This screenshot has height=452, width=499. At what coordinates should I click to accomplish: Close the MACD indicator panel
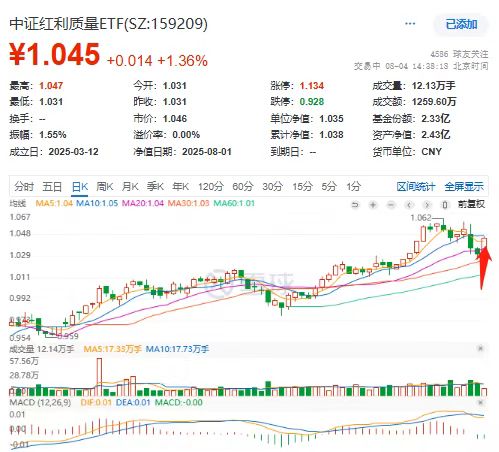click(x=480, y=402)
